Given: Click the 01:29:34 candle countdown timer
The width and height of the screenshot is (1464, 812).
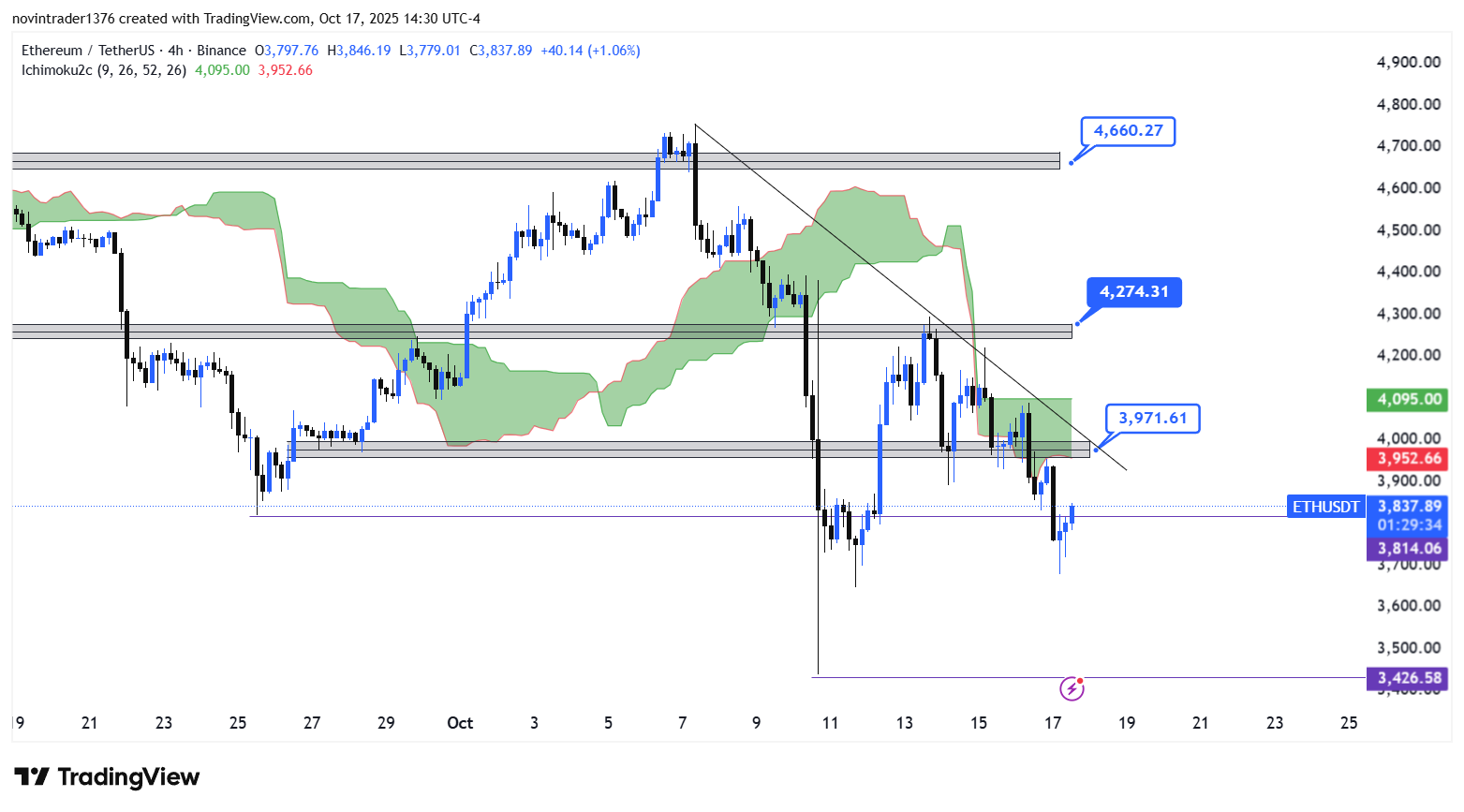Looking at the screenshot, I should click(1408, 525).
